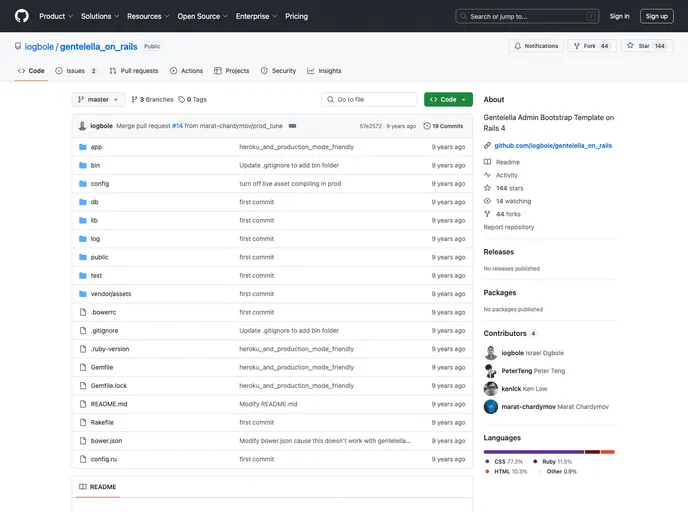This screenshot has width=688, height=512.
Task: Open the lib folder icon
Action: [82, 221]
